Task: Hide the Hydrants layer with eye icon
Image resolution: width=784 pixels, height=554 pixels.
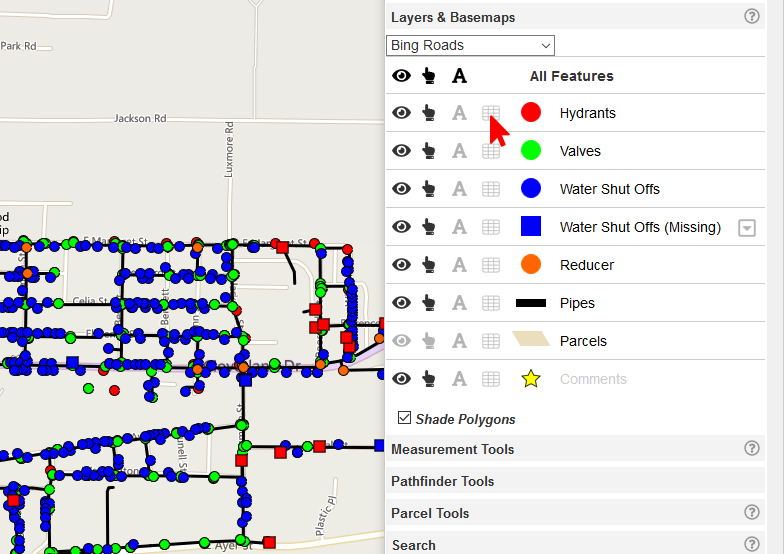Action: coord(401,113)
